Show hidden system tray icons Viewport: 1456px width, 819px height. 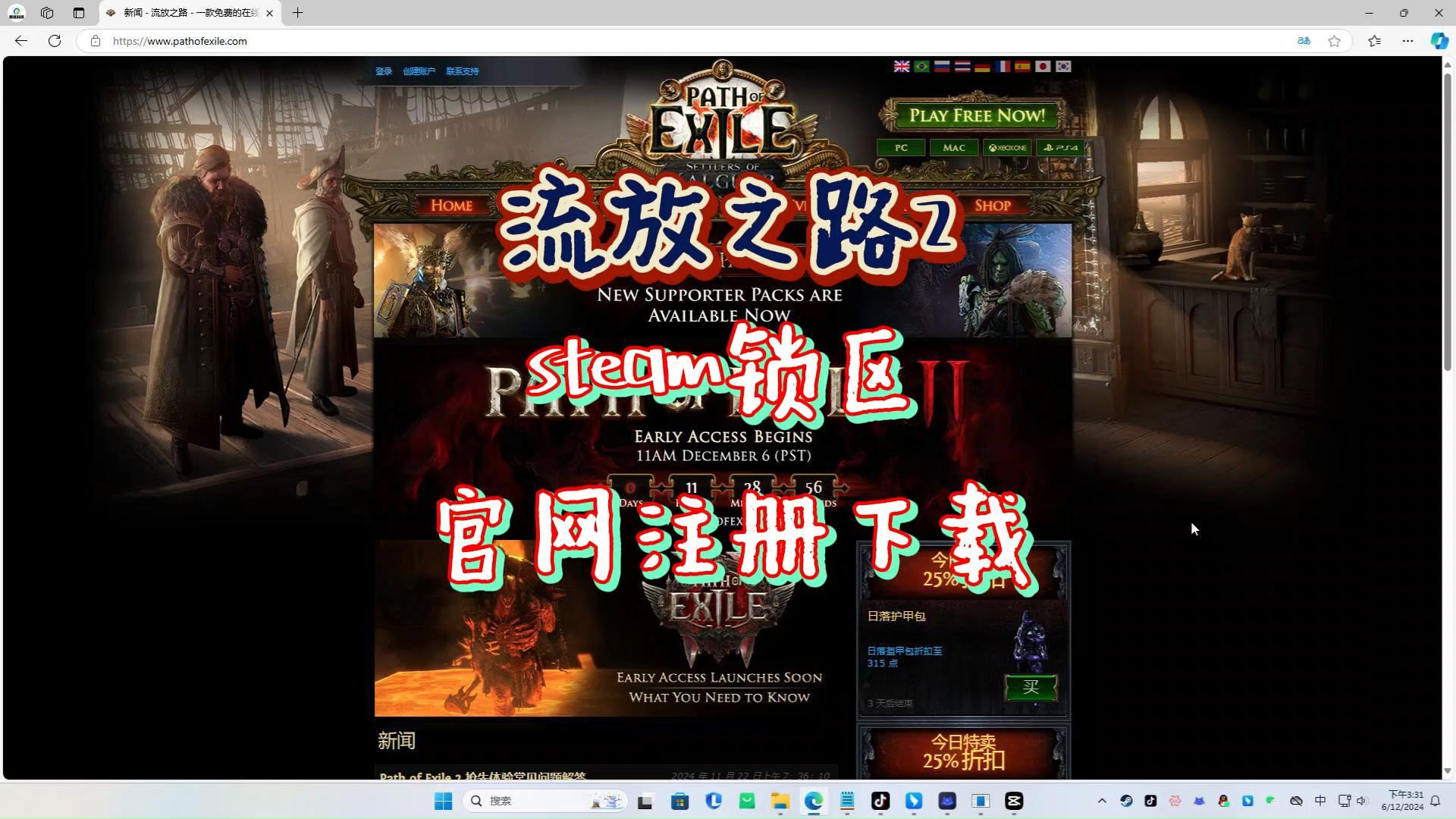1102,801
